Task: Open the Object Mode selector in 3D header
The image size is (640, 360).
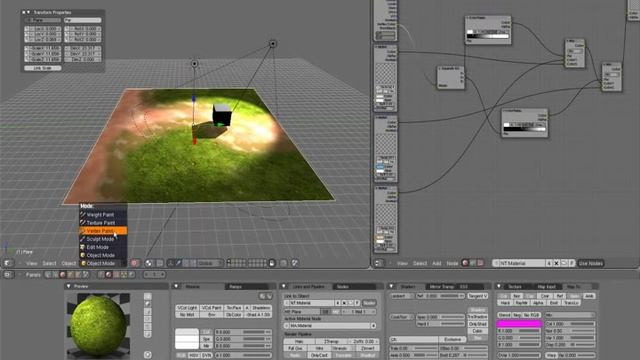Action: tap(103, 264)
